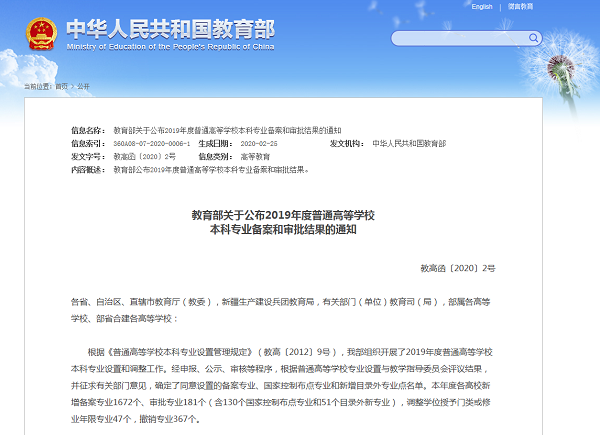This screenshot has width=600, height=435.
Task: Select 公开 in the breadcrumb trail
Action: point(83,87)
